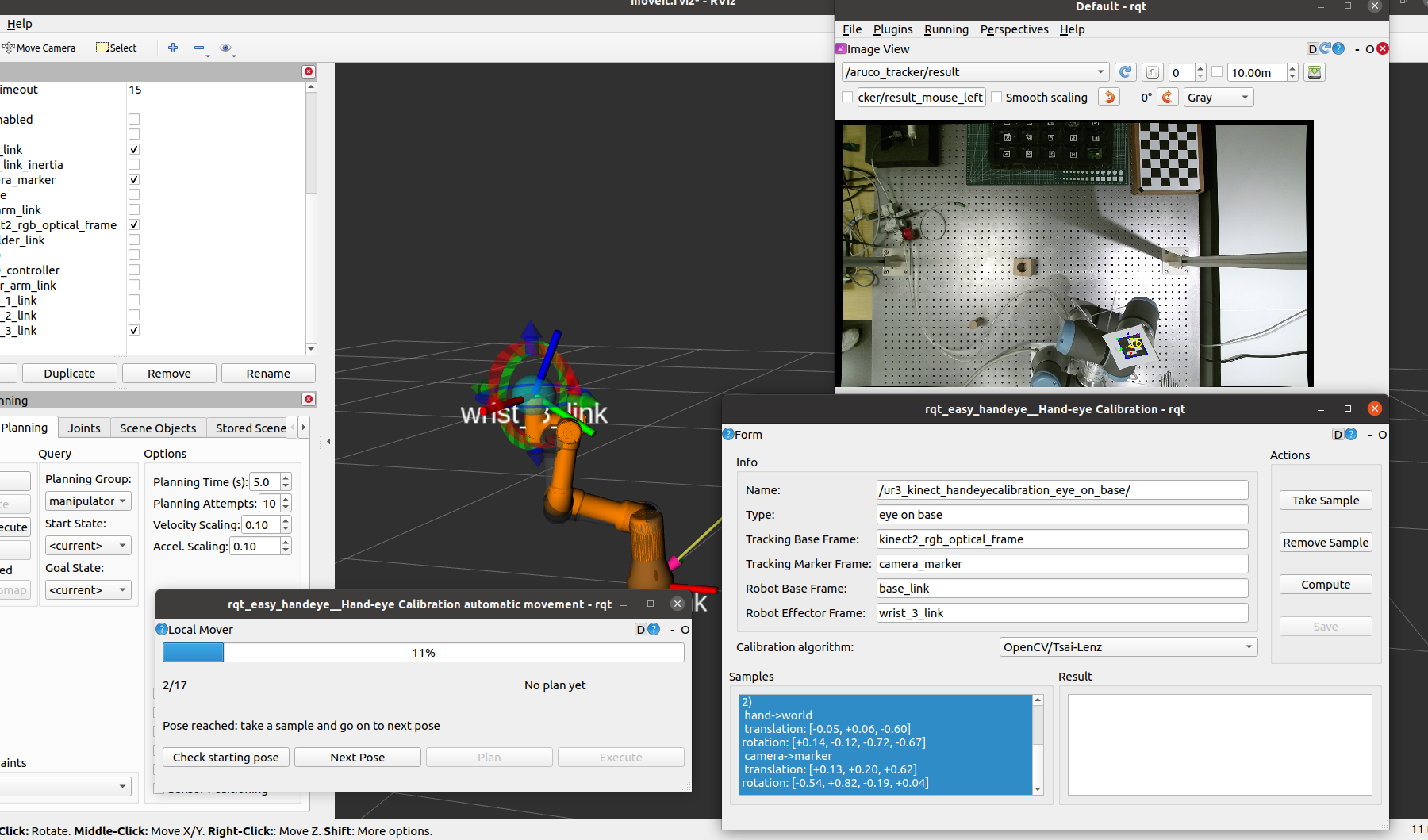
Task: Increase the Planning Time spinner value
Action: [286, 478]
